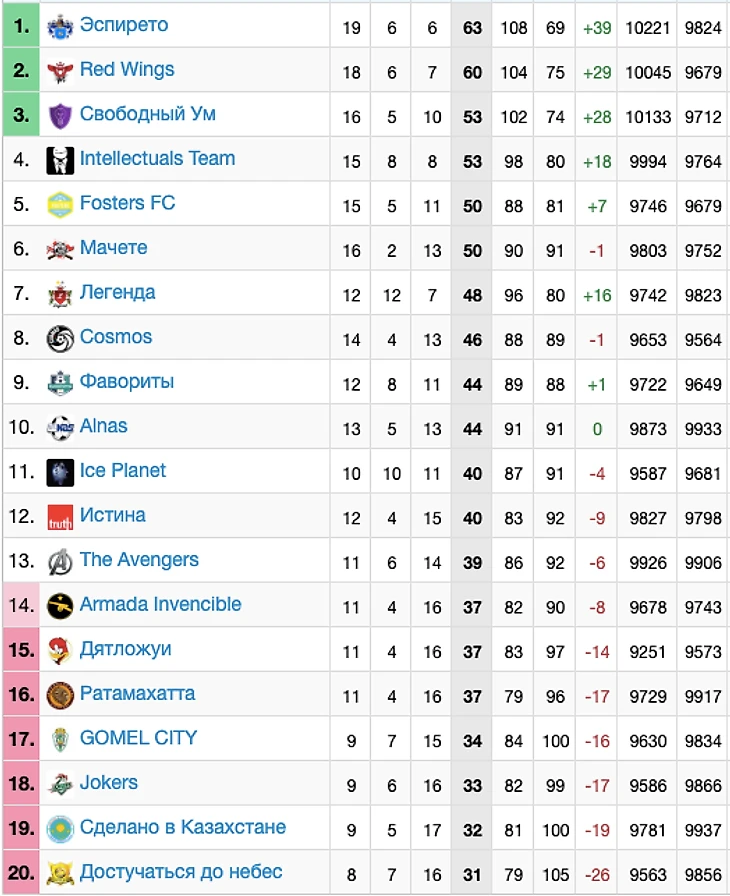Click the Эспирето team logo icon
This screenshot has height=896, width=730.
[60, 27]
